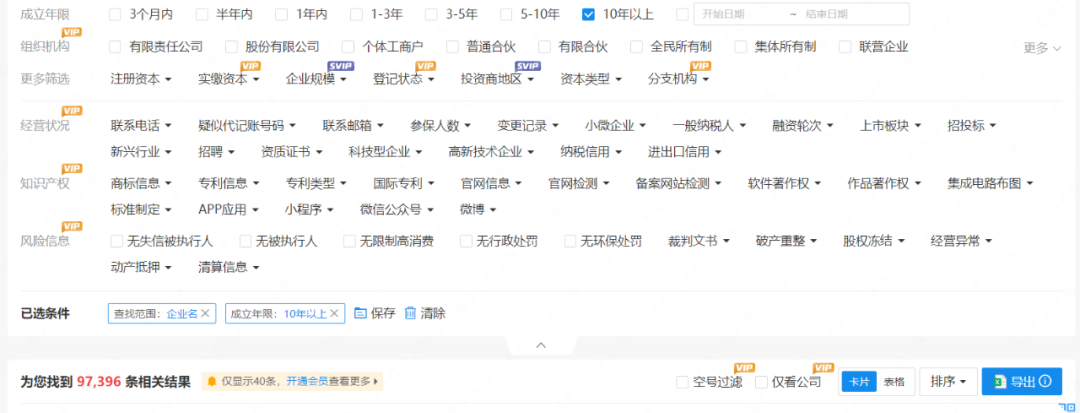Check the 半年内 checkbox

point(202,14)
